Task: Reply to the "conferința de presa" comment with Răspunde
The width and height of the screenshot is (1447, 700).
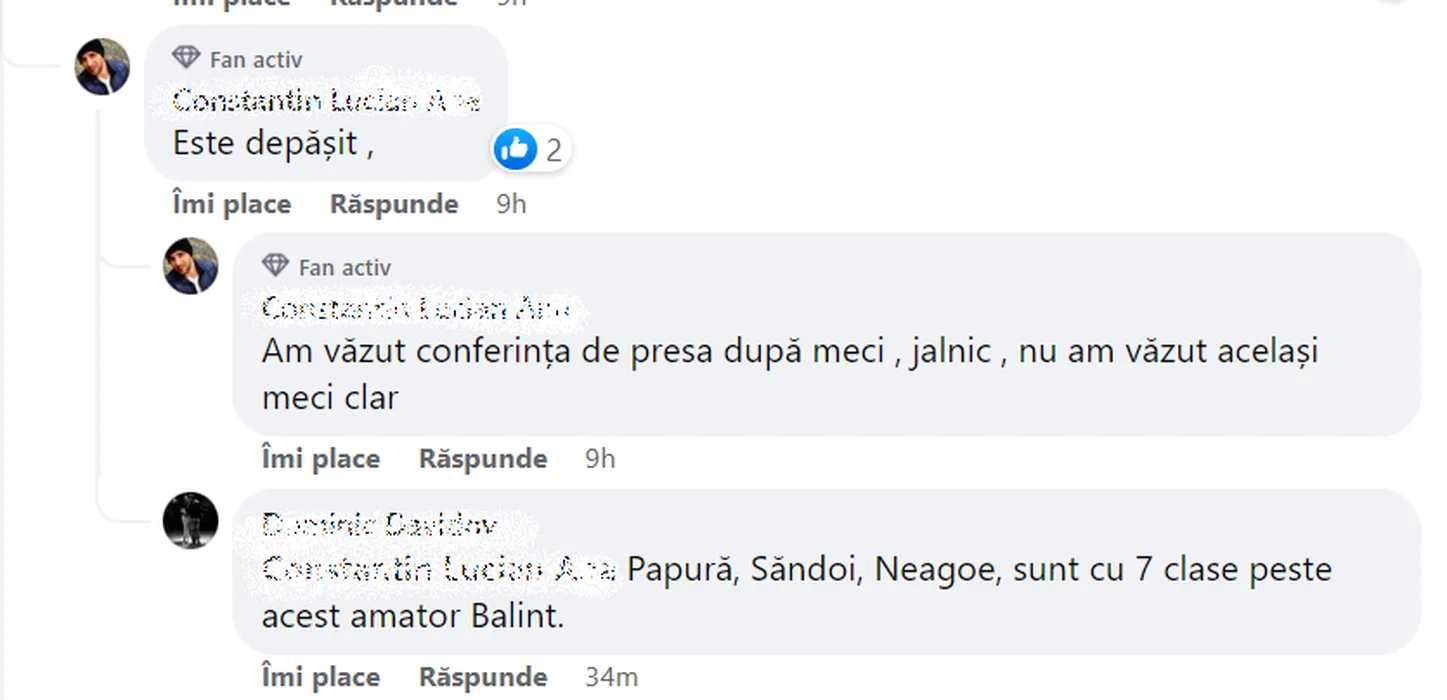Action: [x=483, y=459]
